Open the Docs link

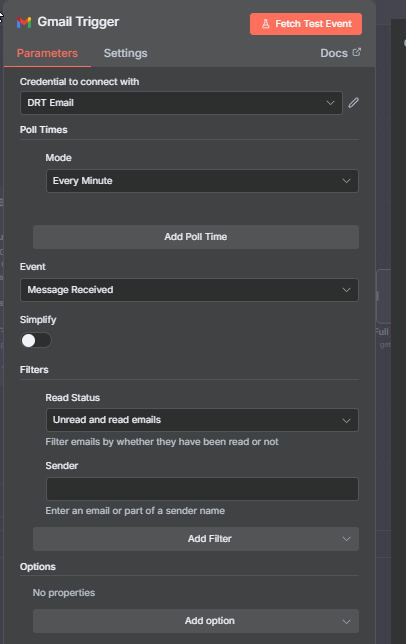coord(340,53)
